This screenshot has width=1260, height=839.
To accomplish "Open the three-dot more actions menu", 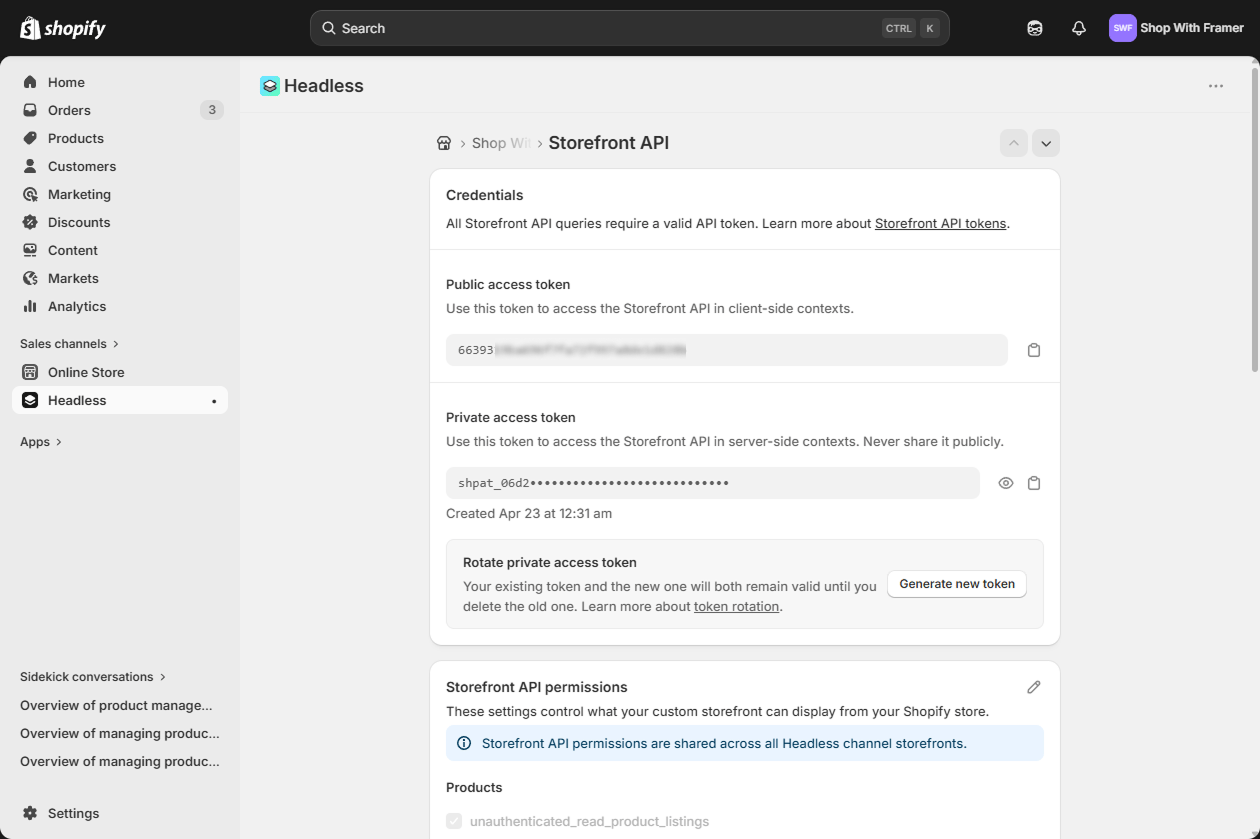I will pos(1216,86).
